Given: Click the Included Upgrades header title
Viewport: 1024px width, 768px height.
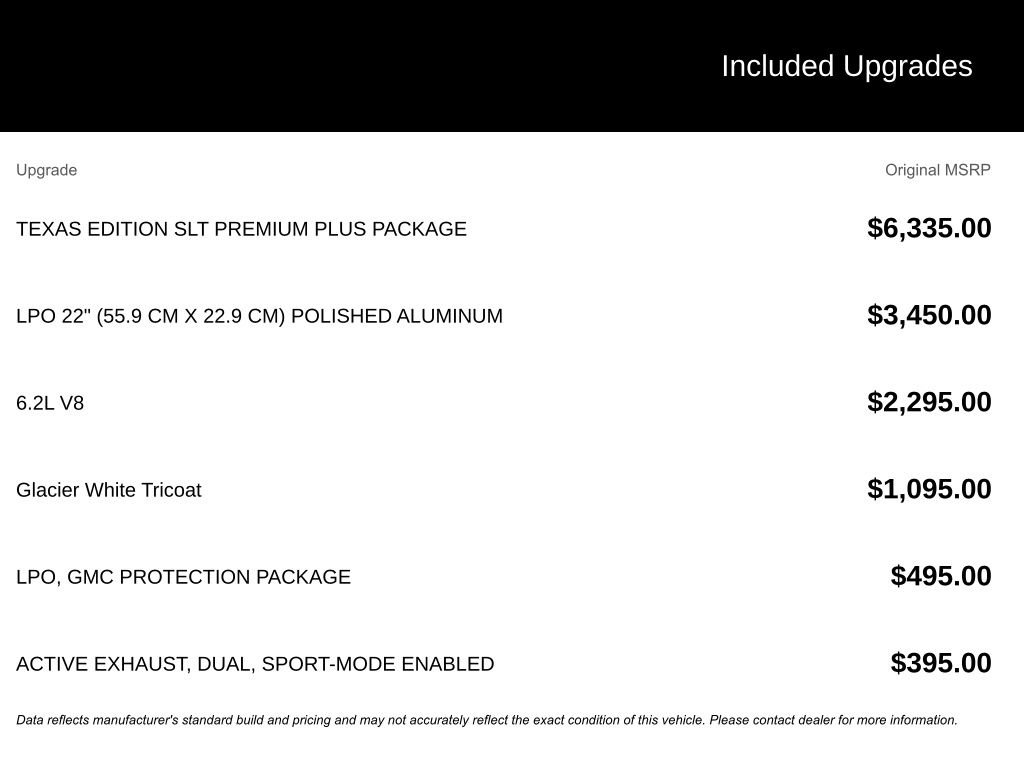Looking at the screenshot, I should 846,66.
